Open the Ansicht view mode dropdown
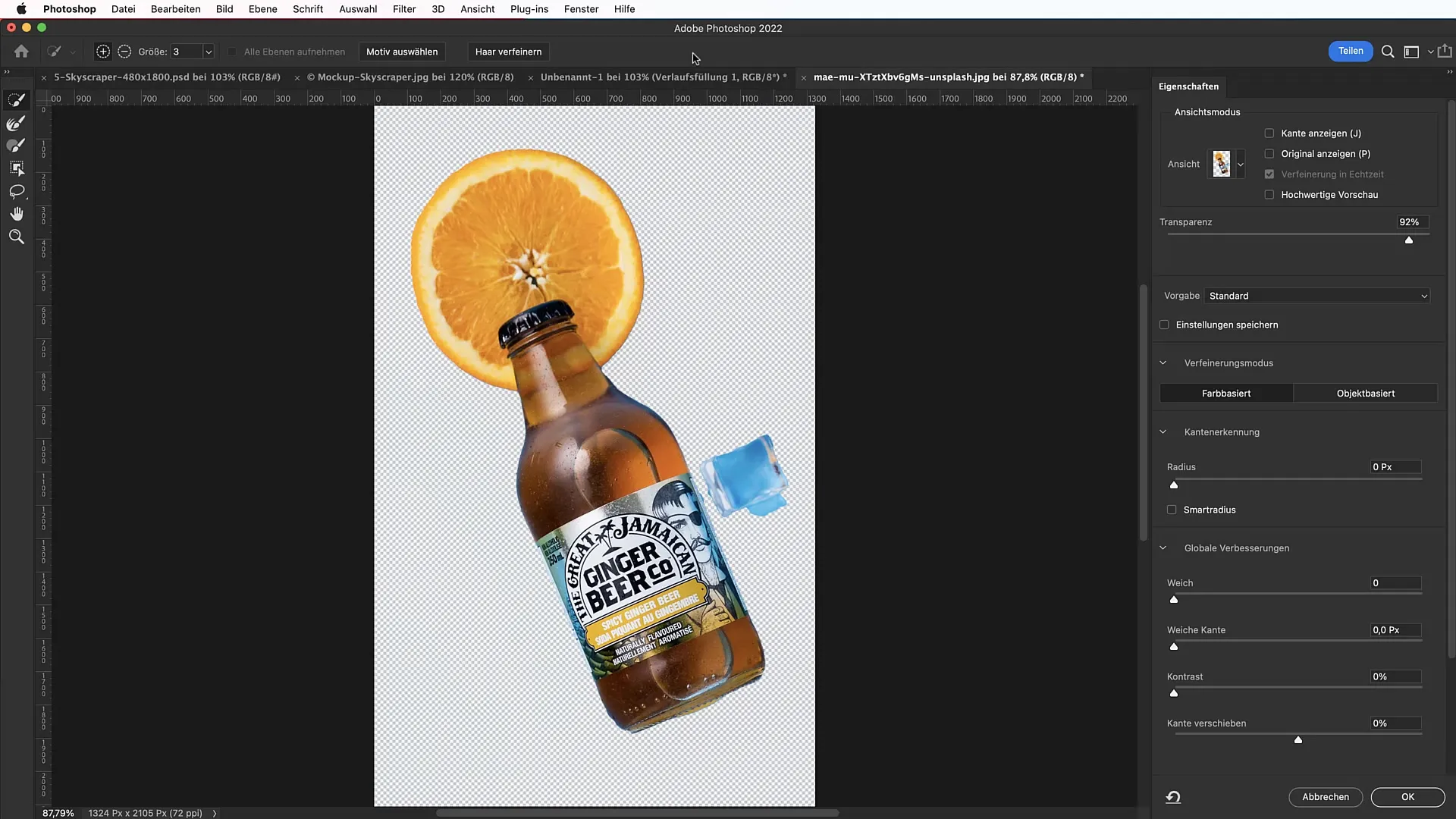Image resolution: width=1456 pixels, height=819 pixels. [x=1241, y=164]
